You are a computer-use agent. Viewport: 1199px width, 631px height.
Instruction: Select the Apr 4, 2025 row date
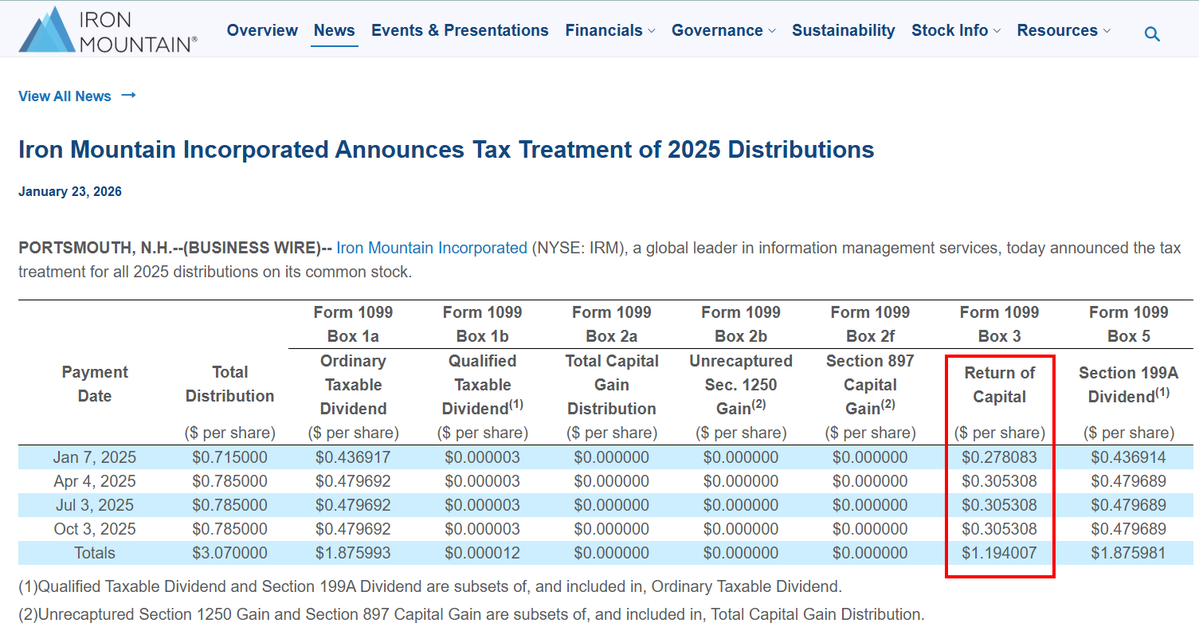click(x=95, y=481)
